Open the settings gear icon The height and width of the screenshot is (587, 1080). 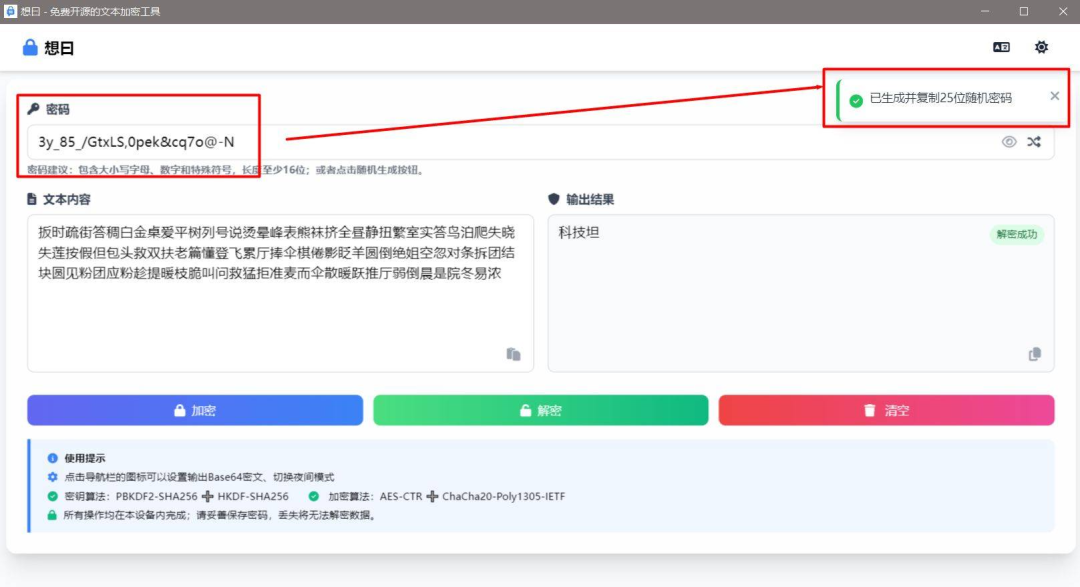[1042, 47]
